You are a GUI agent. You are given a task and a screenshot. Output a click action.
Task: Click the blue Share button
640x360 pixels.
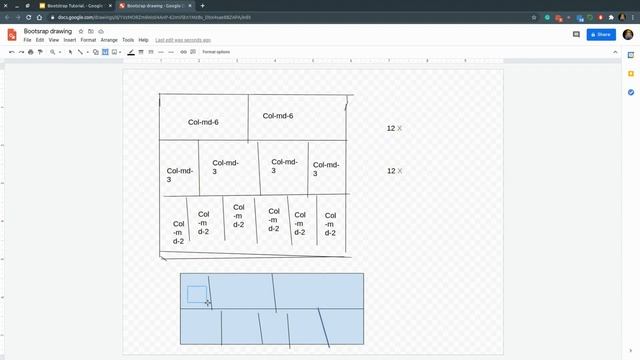coord(601,35)
